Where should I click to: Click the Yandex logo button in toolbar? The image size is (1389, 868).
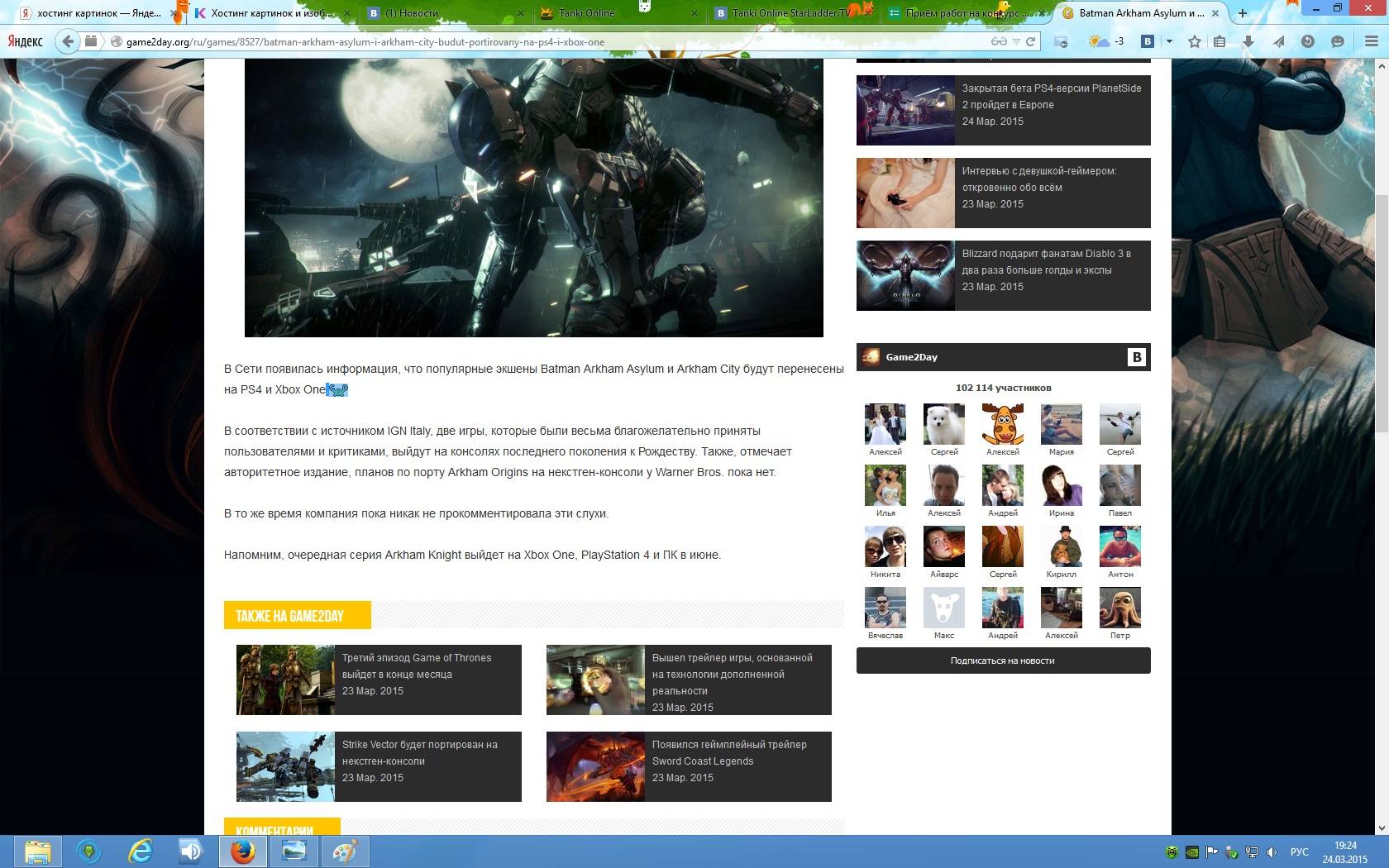tap(25, 41)
